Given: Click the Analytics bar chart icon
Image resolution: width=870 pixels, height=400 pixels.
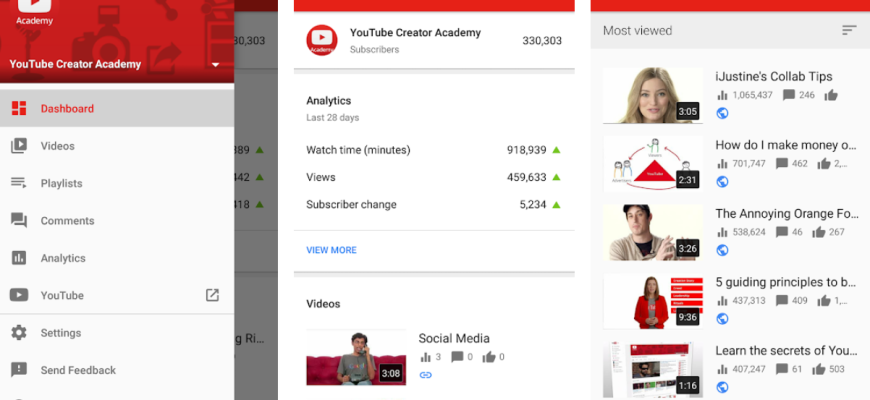Looking at the screenshot, I should (18, 258).
